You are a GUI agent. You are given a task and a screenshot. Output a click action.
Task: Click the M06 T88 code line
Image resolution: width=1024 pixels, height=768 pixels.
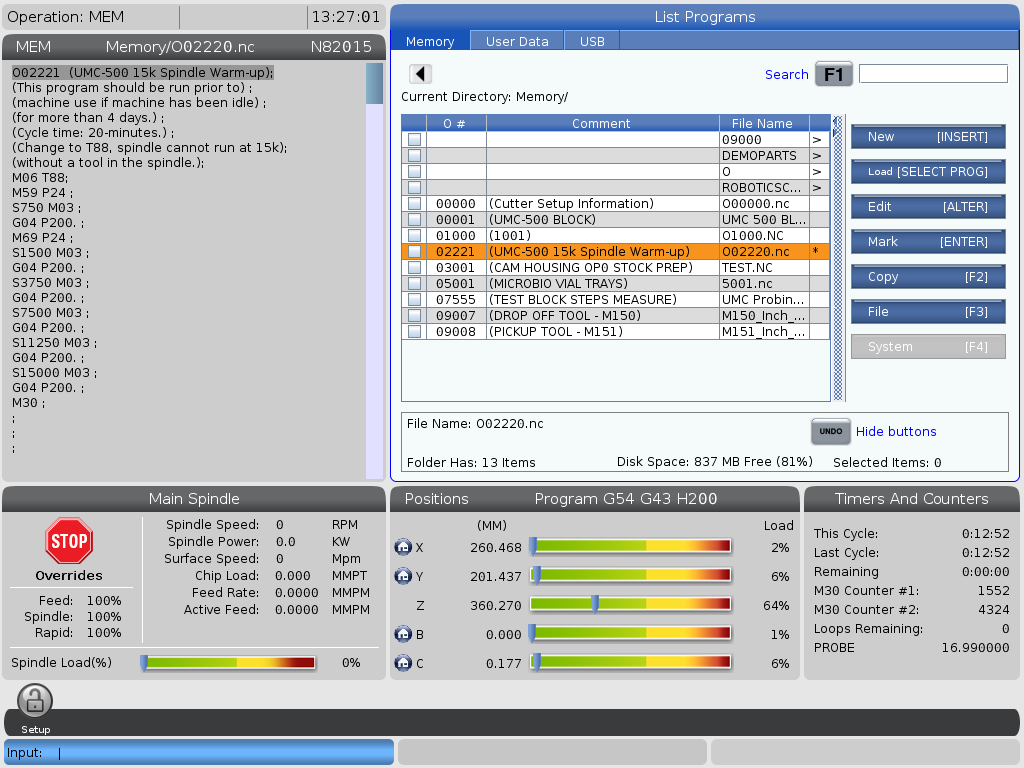click(x=40, y=178)
